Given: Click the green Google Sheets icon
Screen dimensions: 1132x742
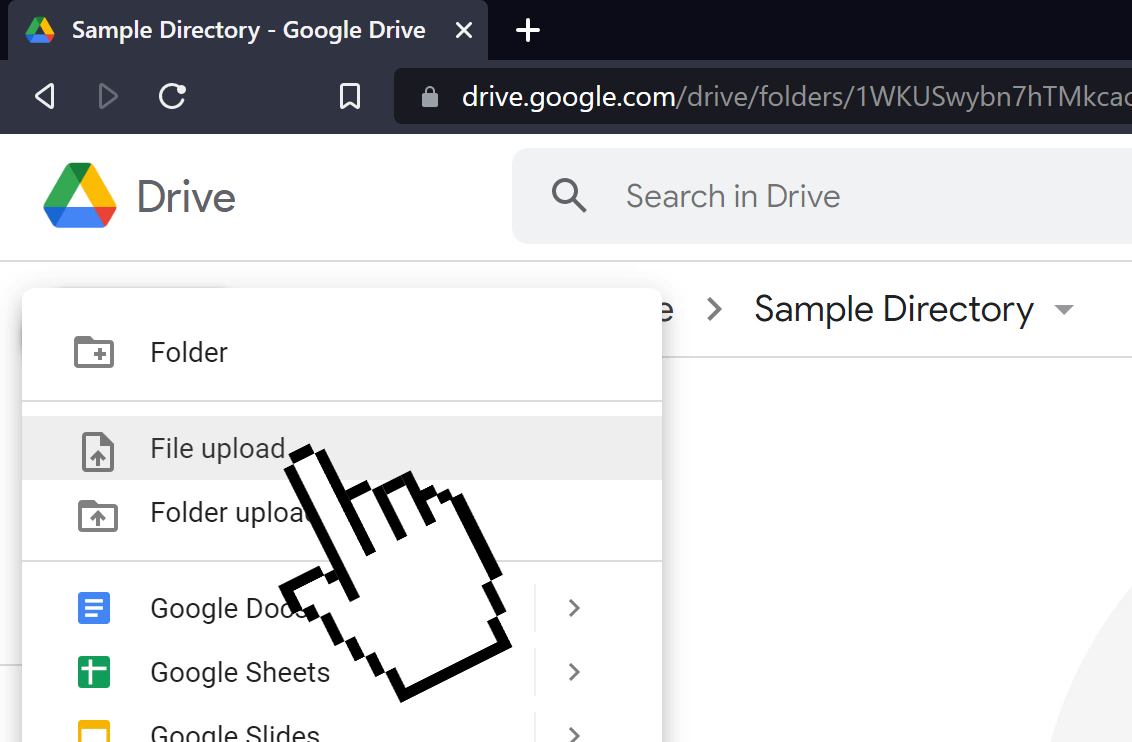Looking at the screenshot, I should coord(94,672).
